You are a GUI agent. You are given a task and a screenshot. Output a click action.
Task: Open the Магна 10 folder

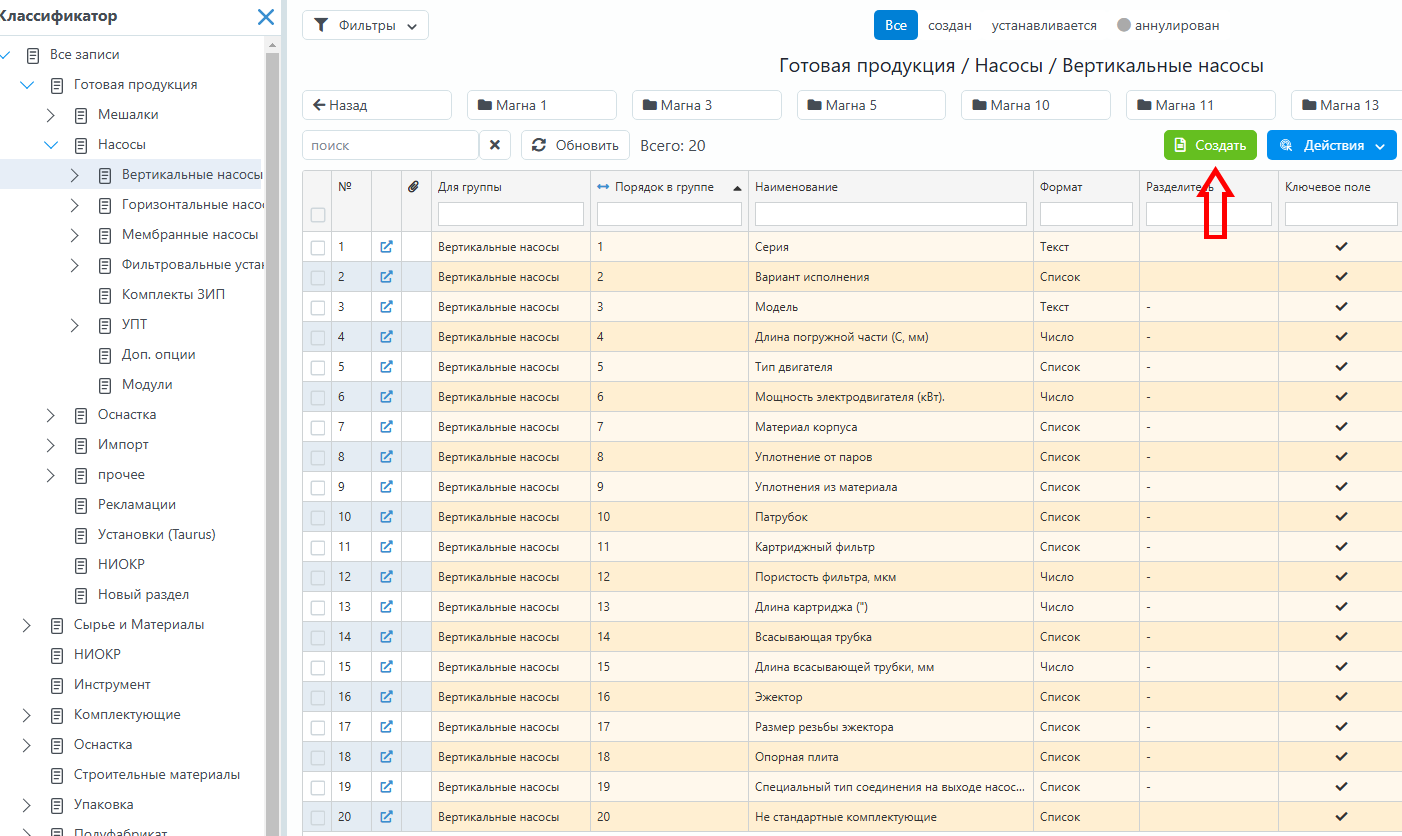tap(1035, 105)
